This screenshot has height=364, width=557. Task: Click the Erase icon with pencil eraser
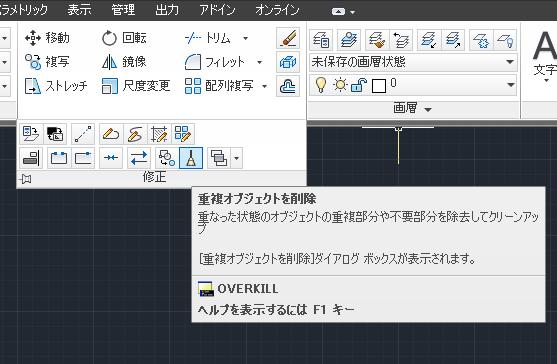pos(288,38)
